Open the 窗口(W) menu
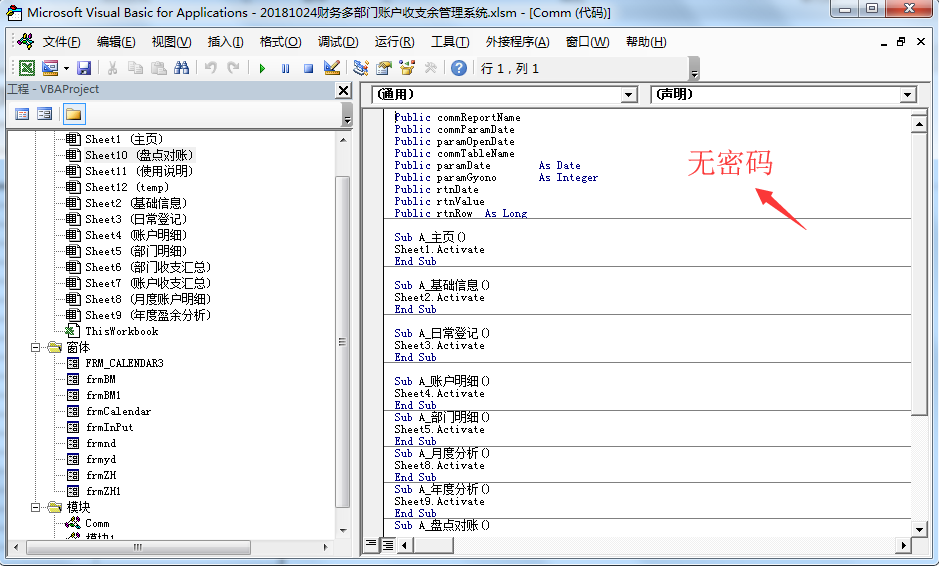The image size is (939, 566). [x=587, y=42]
